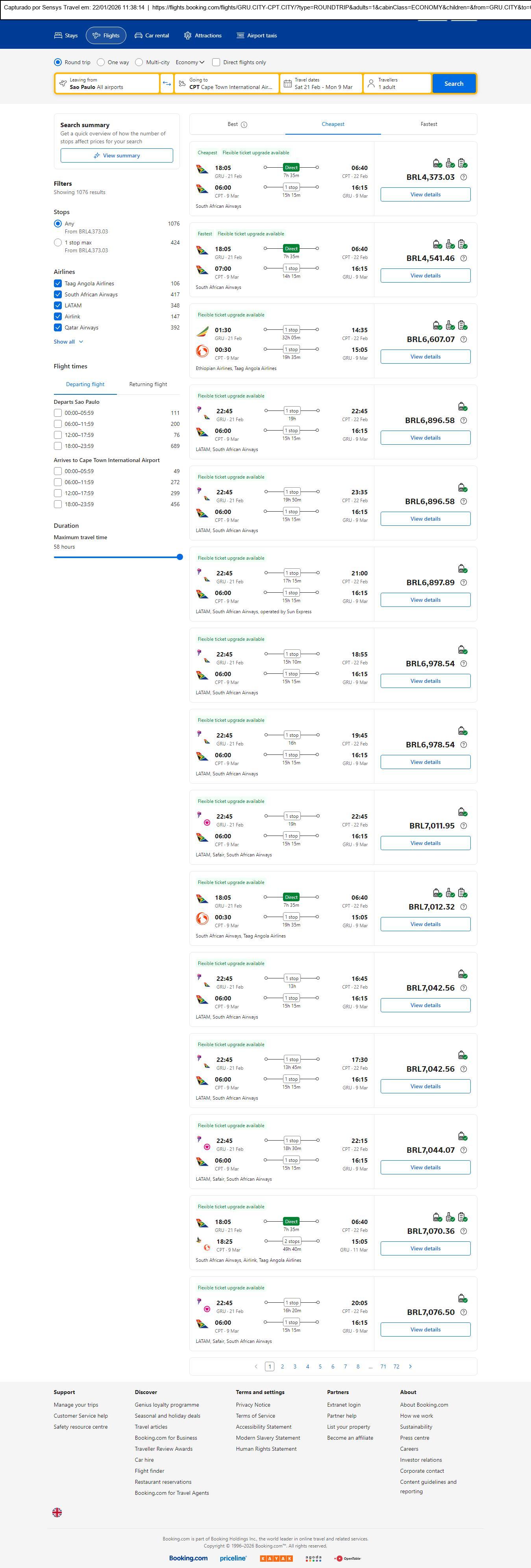Click the swap origin and destination arrows icon
Image resolution: width=531 pixels, height=1568 pixels.
coord(167,83)
